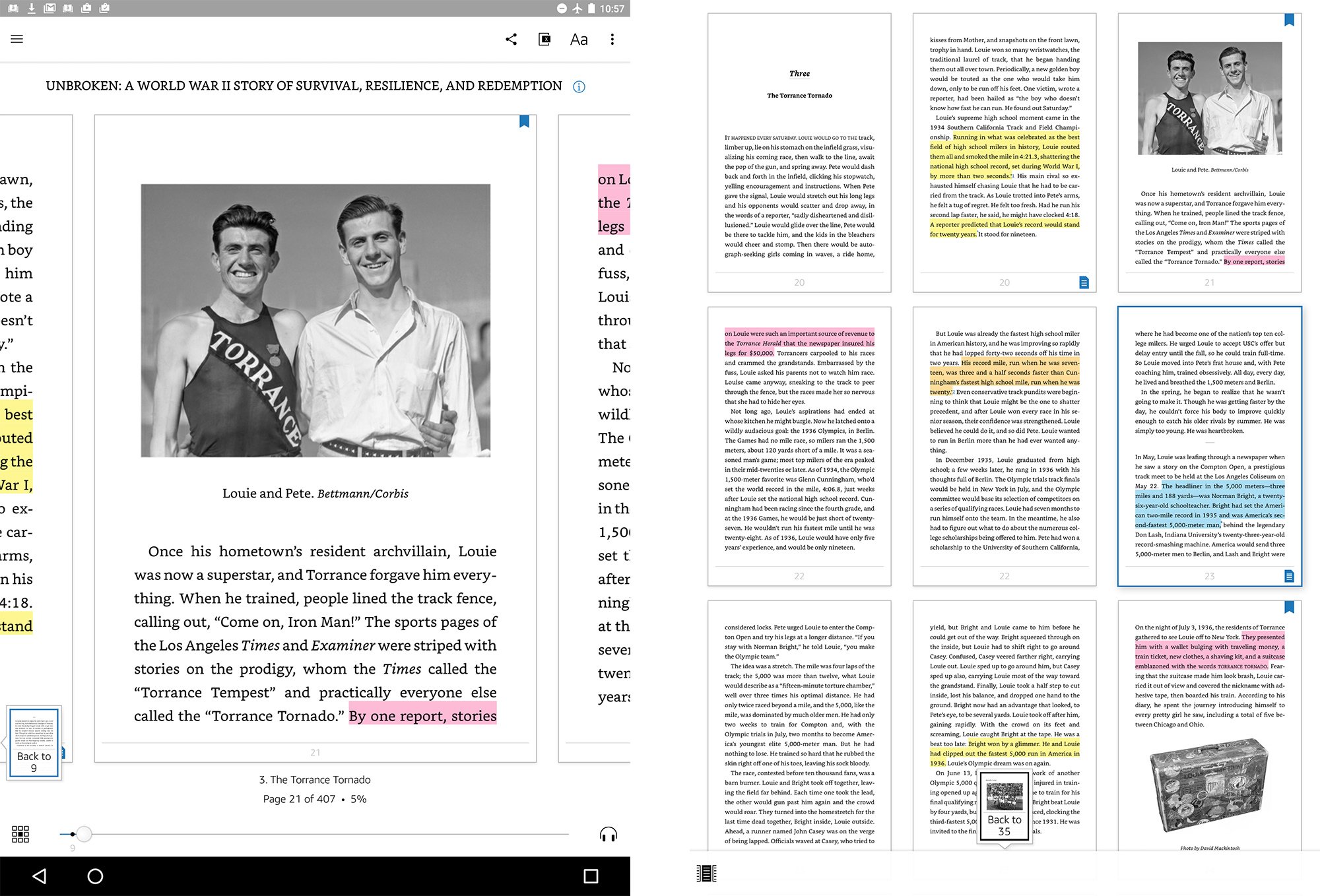Tap Android home circle button
1320x896 pixels.
point(96,876)
